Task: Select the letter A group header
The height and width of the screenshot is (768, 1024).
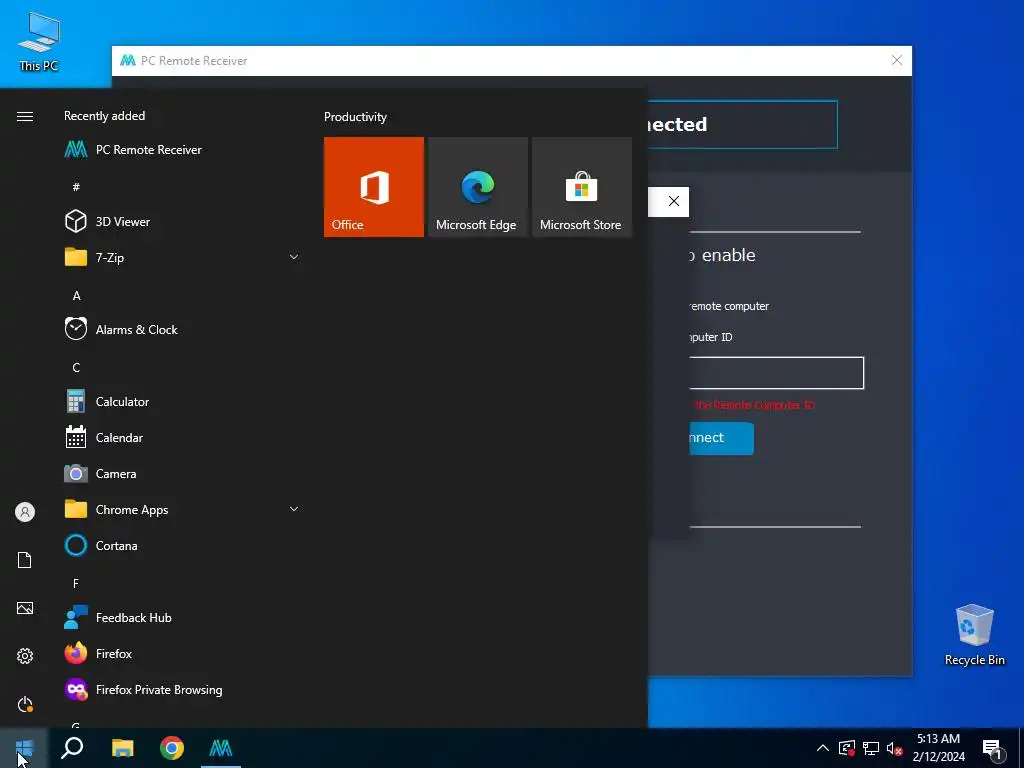Action: 76,296
